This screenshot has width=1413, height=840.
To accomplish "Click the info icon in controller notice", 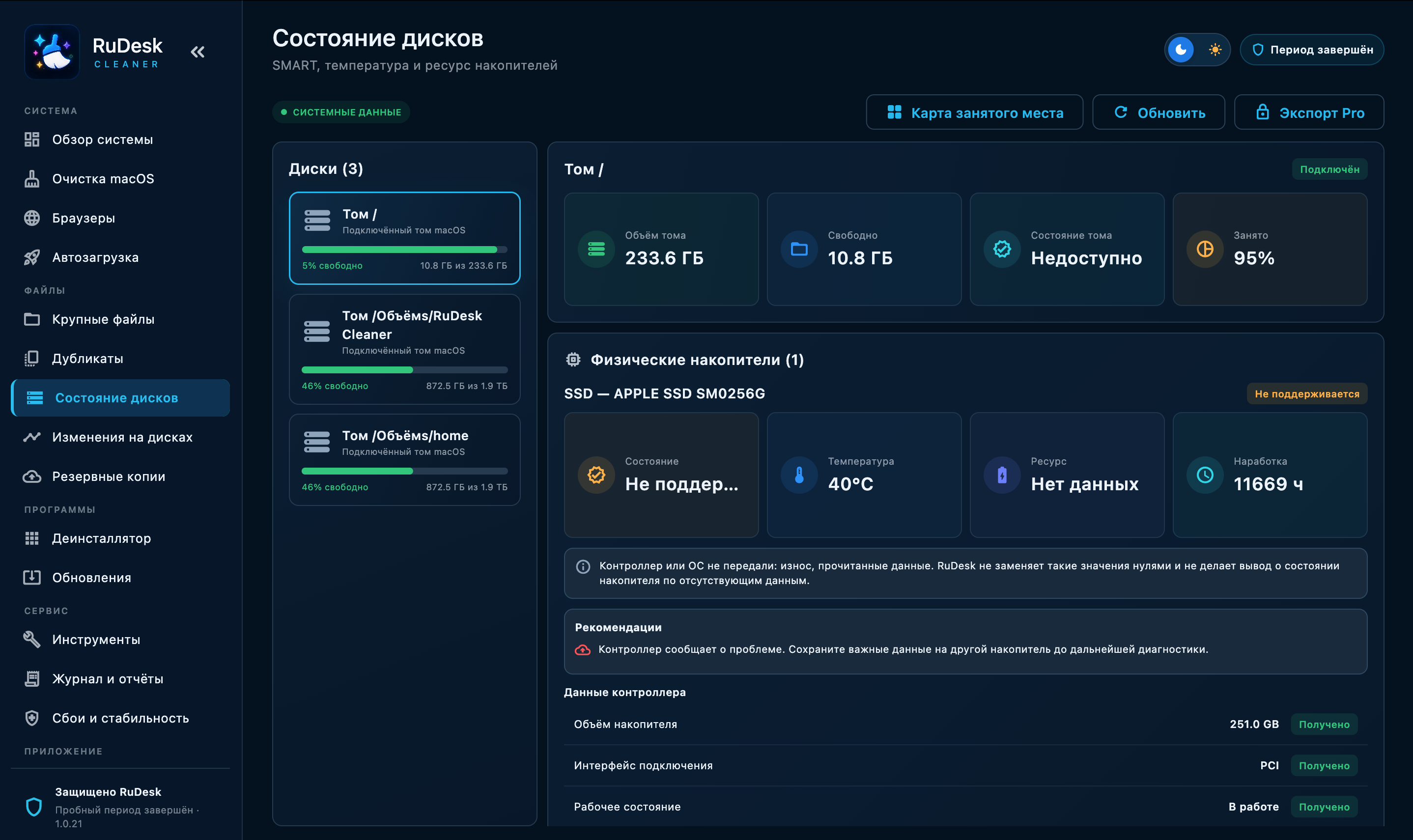I will (583, 566).
